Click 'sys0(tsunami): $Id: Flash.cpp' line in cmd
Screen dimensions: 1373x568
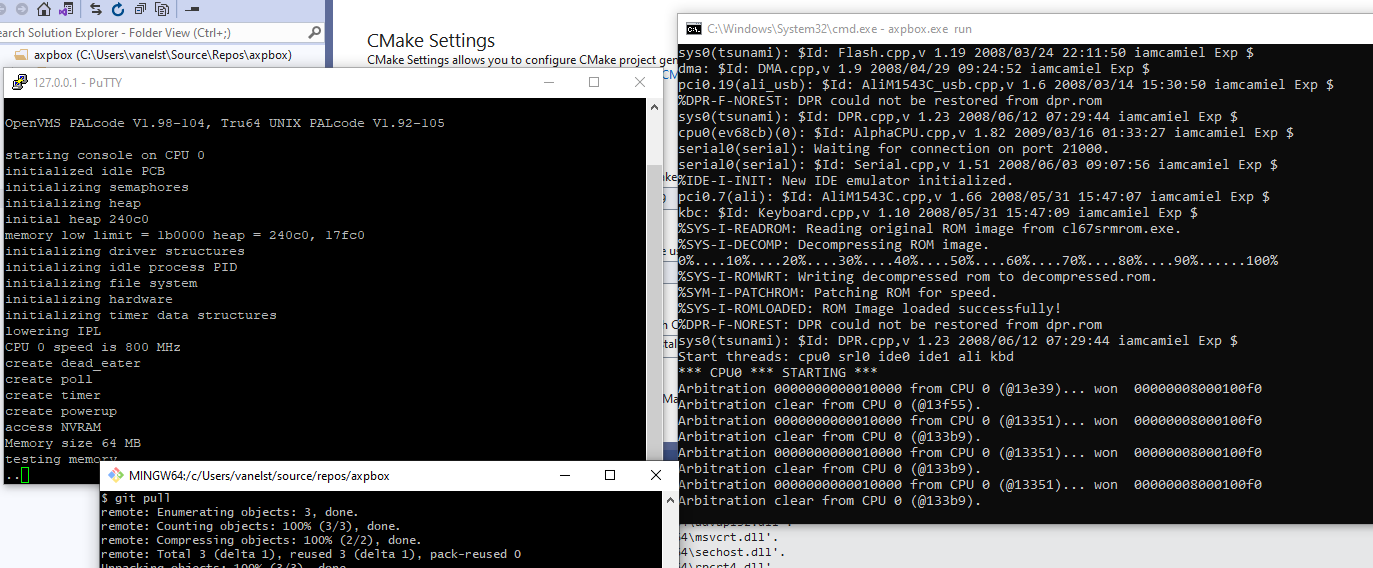[966, 52]
